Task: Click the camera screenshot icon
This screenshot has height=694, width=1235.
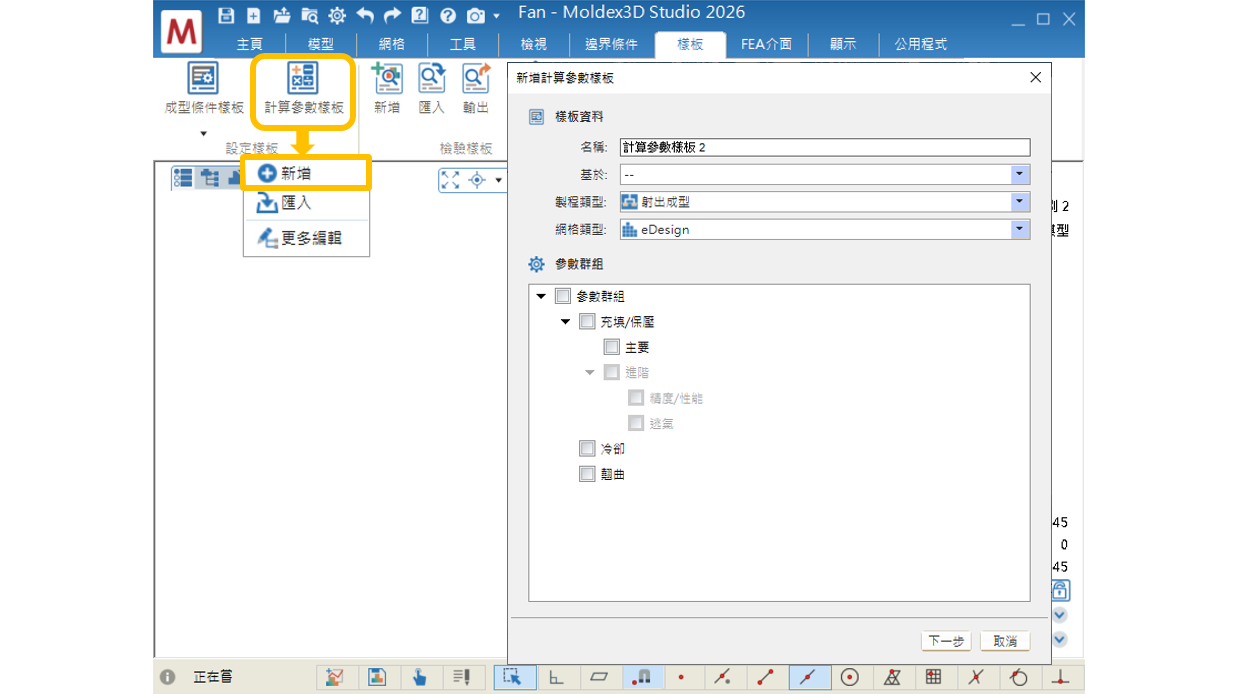Action: click(475, 15)
